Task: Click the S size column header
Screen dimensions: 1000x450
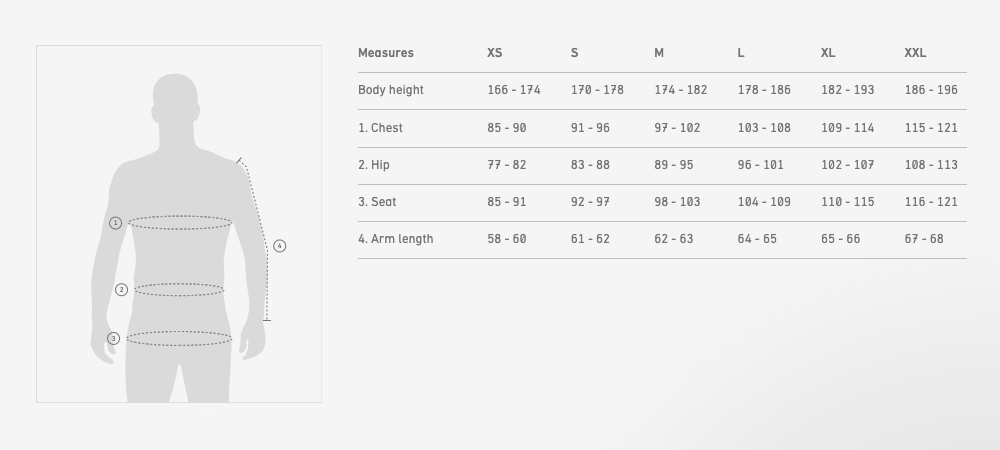Action: pos(575,53)
